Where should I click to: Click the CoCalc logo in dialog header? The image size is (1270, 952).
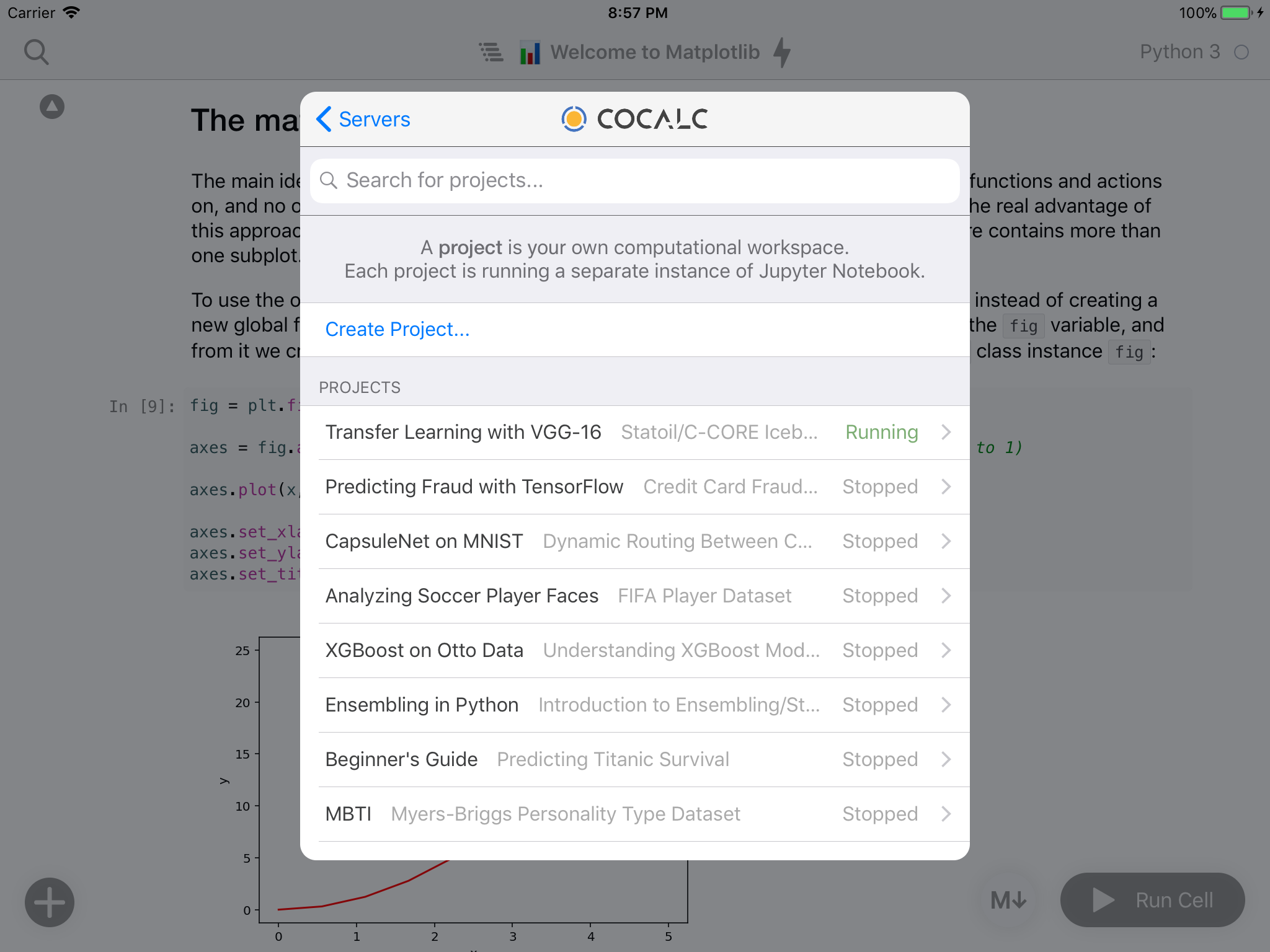pyautogui.click(x=634, y=119)
